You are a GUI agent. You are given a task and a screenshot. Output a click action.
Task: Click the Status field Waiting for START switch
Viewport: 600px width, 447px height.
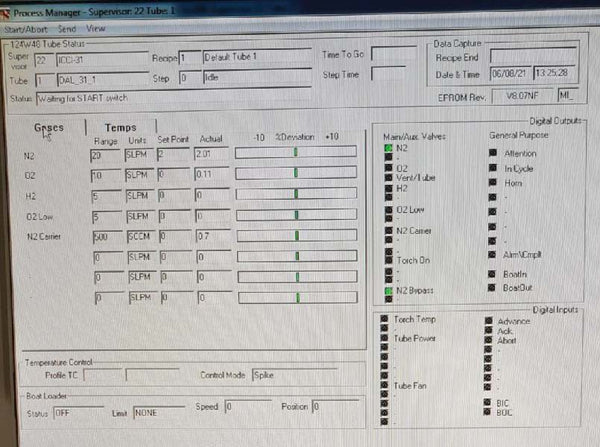[x=174, y=98]
